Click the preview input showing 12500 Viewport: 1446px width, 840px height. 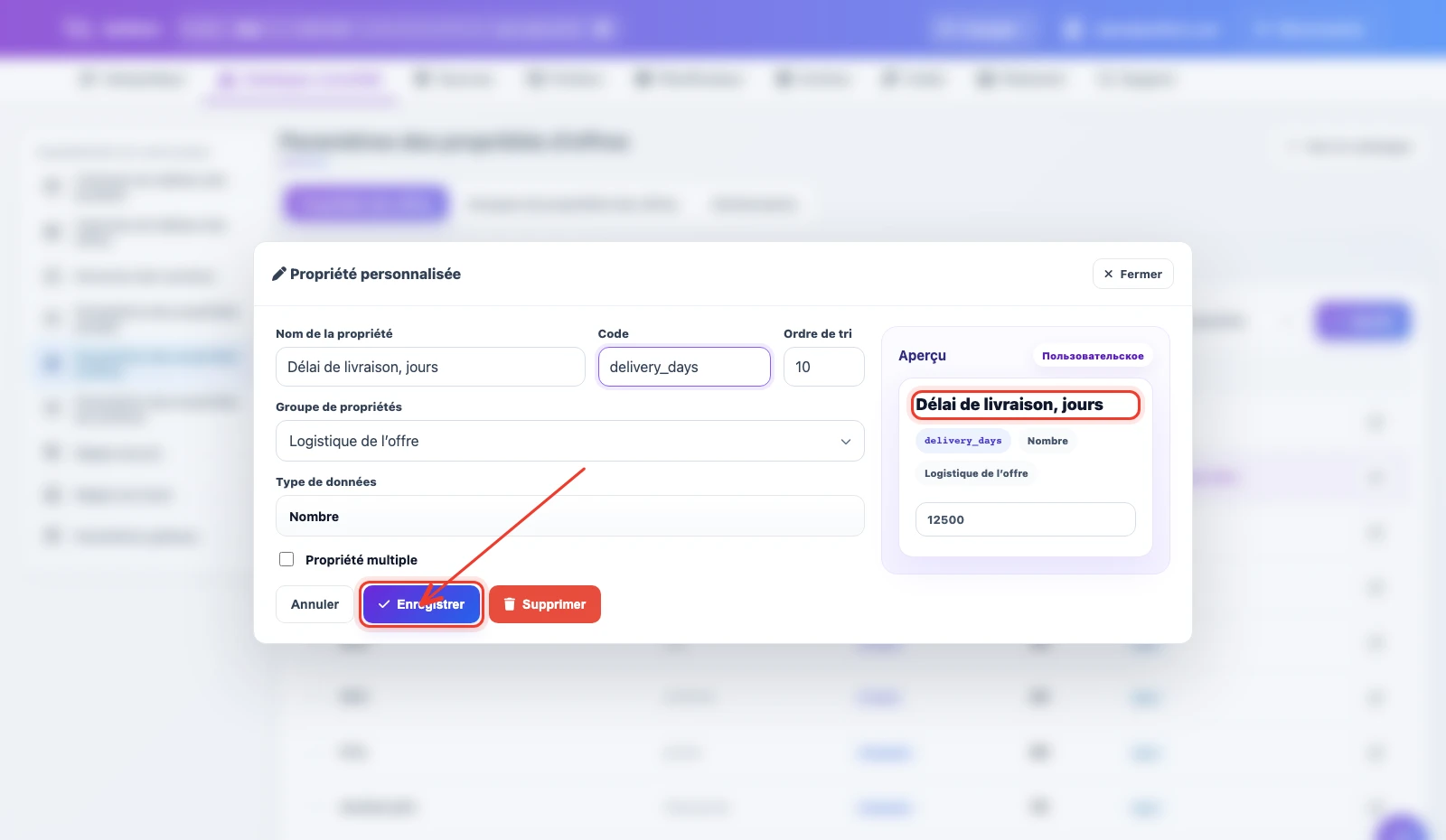coord(1025,519)
